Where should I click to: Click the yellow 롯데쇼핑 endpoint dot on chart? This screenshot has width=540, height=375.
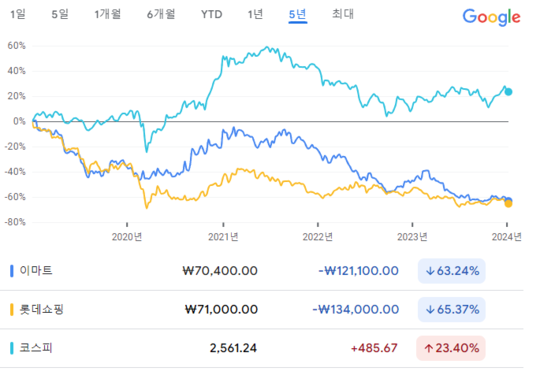coord(508,204)
